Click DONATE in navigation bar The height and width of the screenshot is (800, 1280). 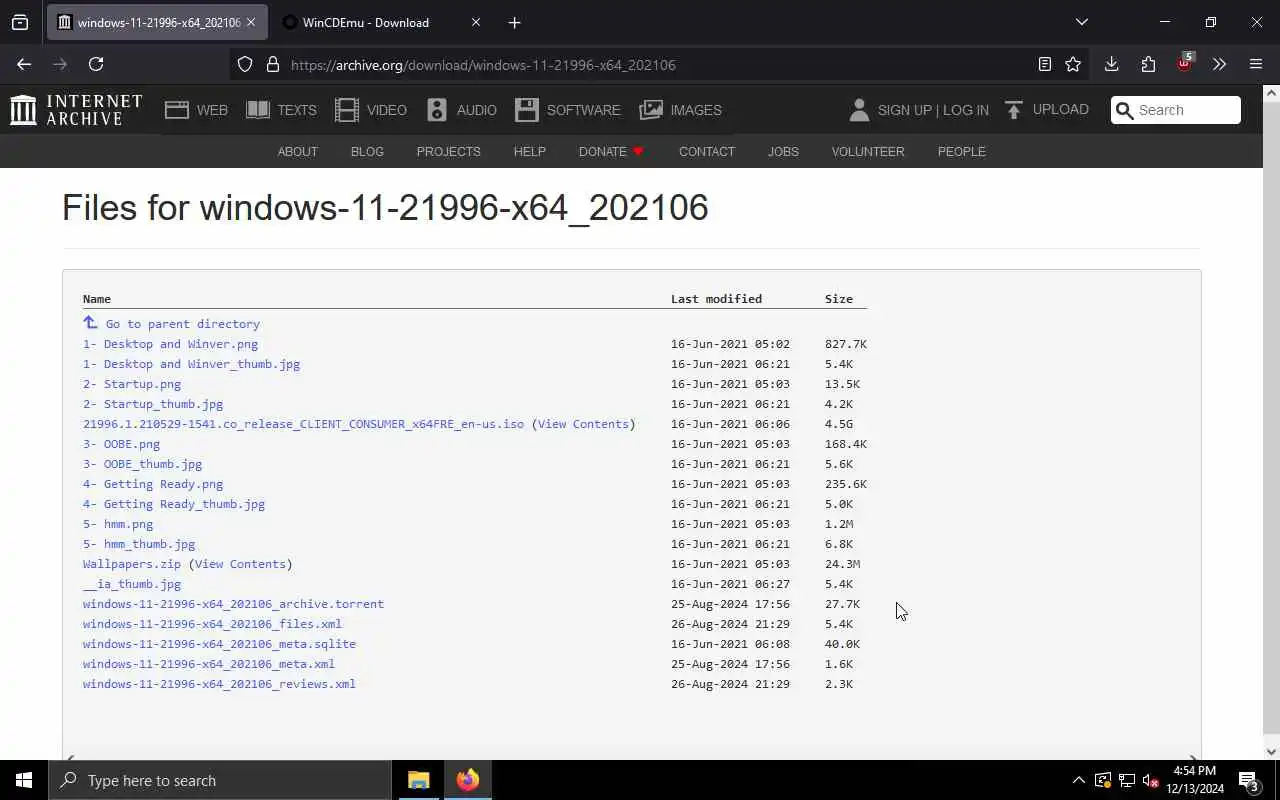pyautogui.click(x=611, y=151)
